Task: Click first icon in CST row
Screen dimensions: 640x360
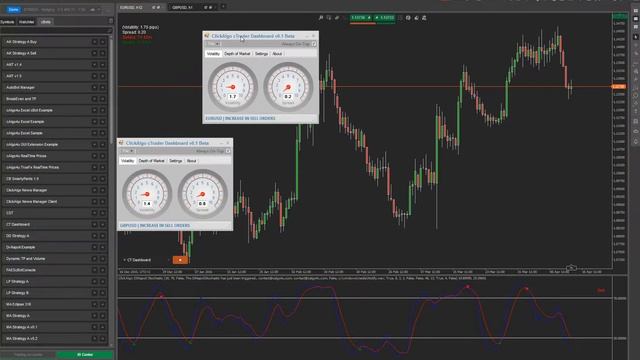Action: click(x=94, y=213)
